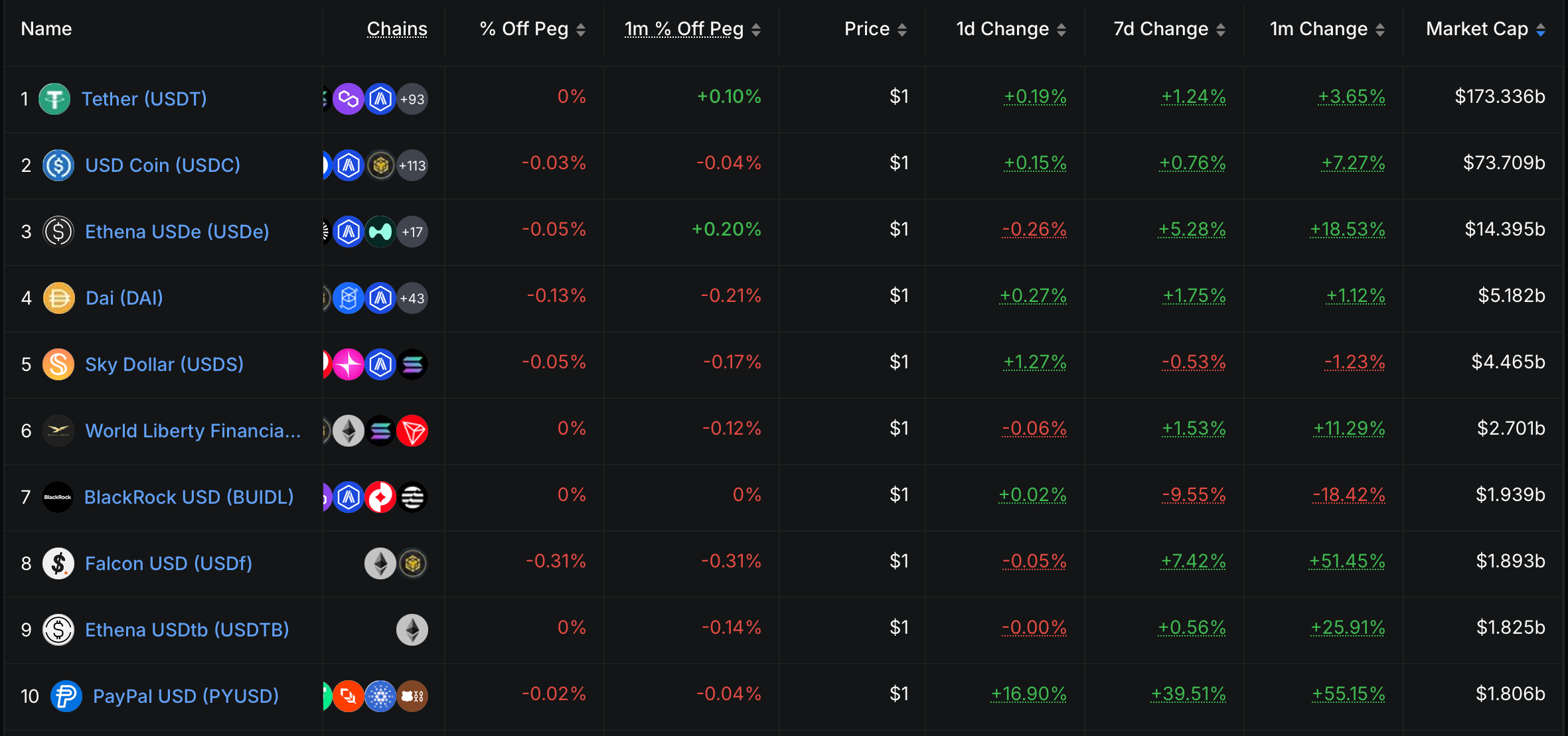Expand the +113 chains badge for USDC
1568x736 pixels.
click(412, 165)
